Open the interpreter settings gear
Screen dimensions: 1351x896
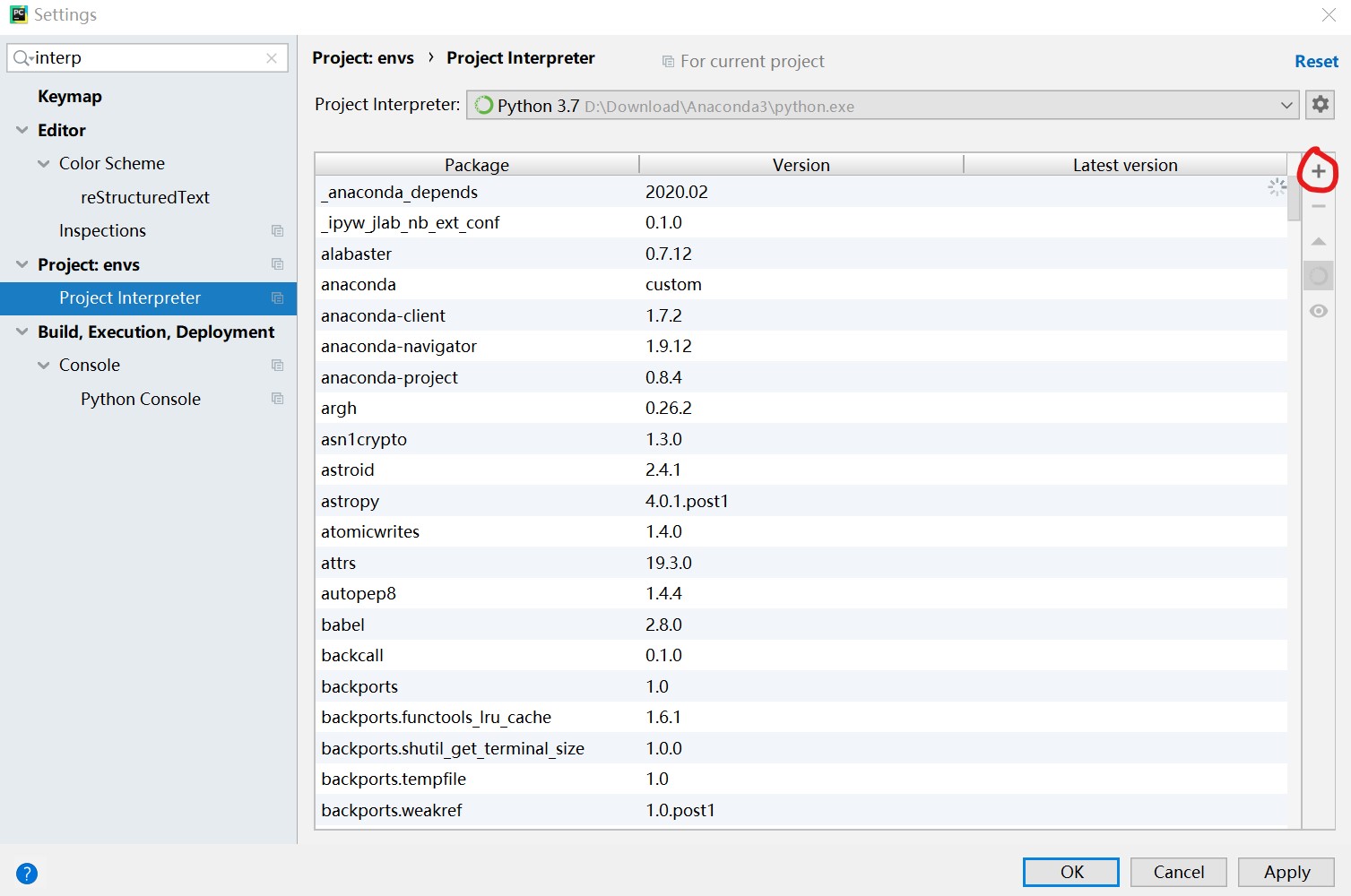pyautogui.click(x=1319, y=105)
